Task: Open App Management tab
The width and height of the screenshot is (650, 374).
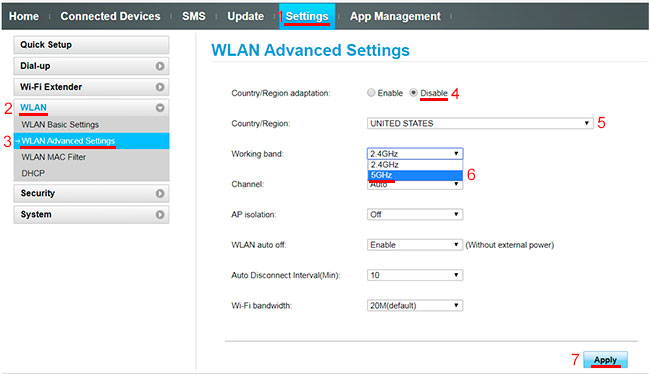Action: coord(395,16)
